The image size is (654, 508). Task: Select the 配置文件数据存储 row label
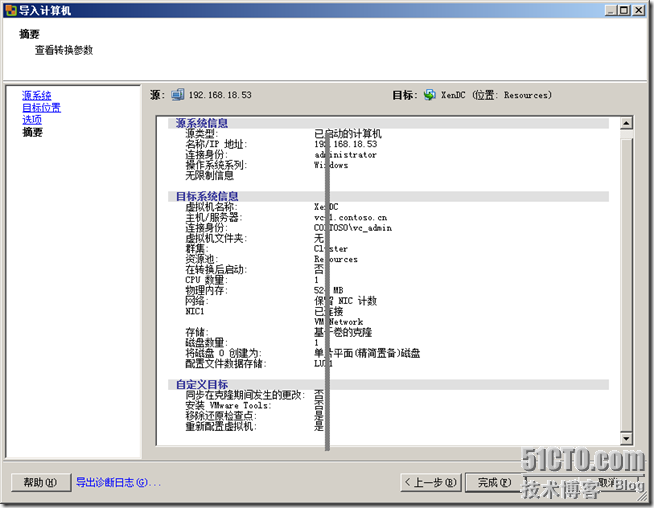click(226, 364)
